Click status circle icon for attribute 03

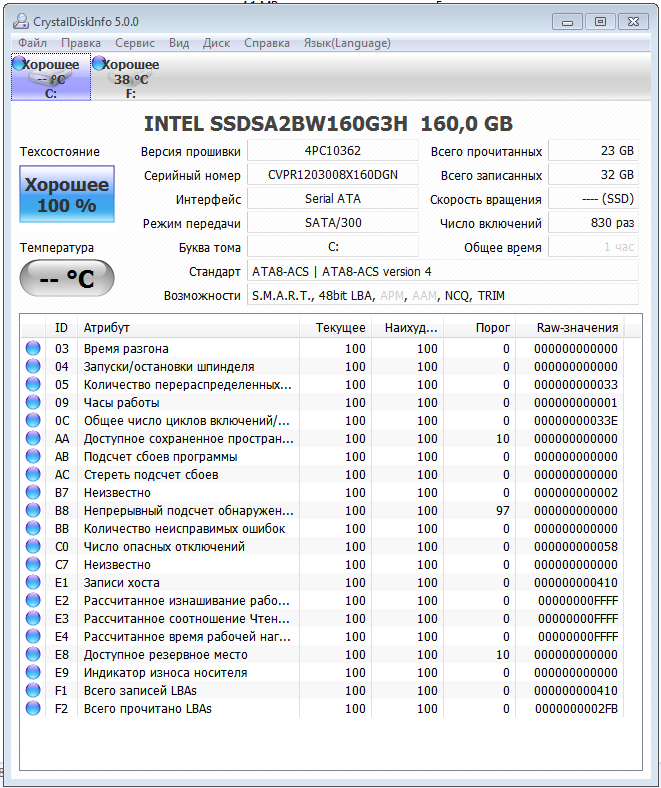click(x=33, y=348)
